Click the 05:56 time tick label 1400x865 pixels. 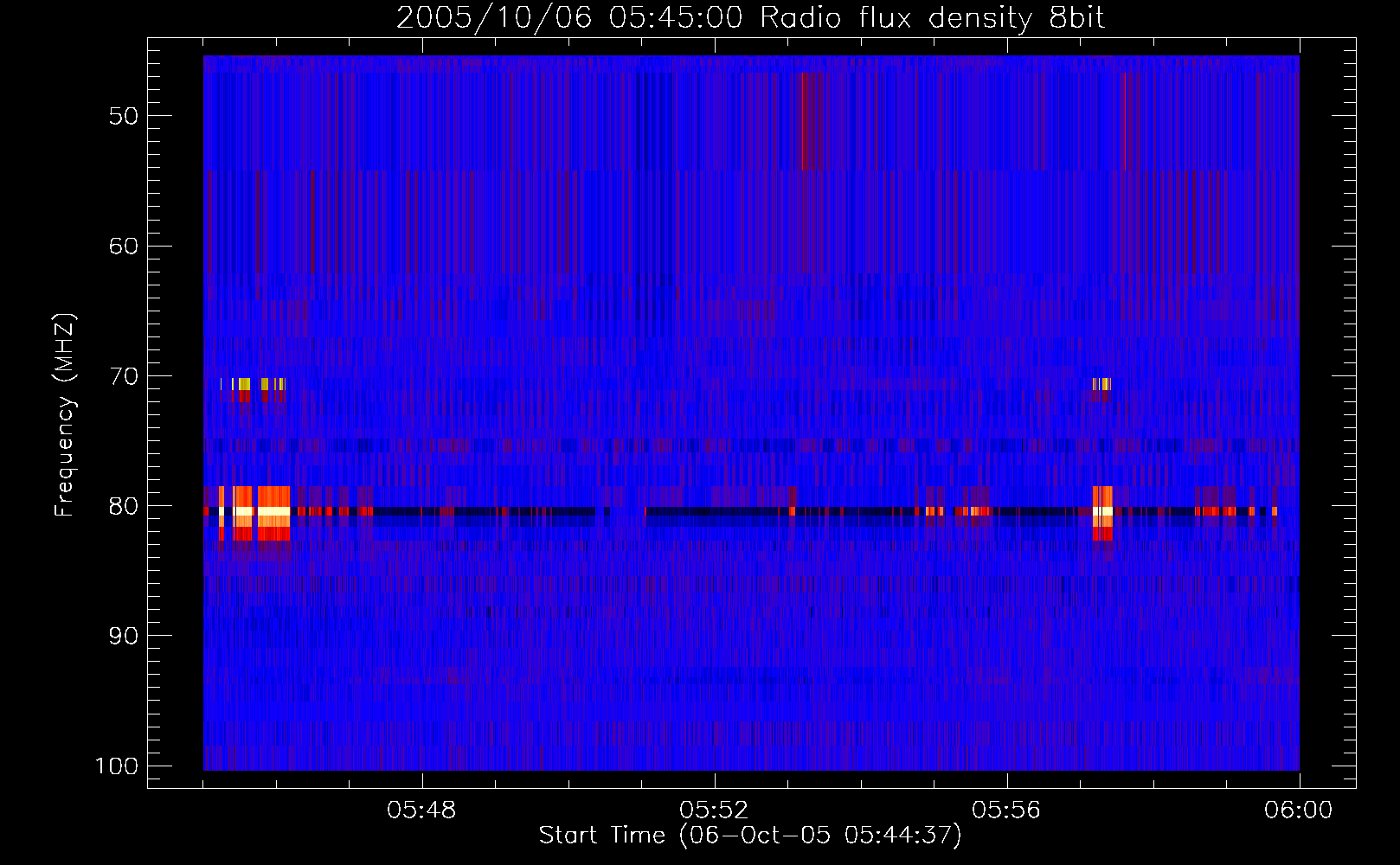point(1006,811)
